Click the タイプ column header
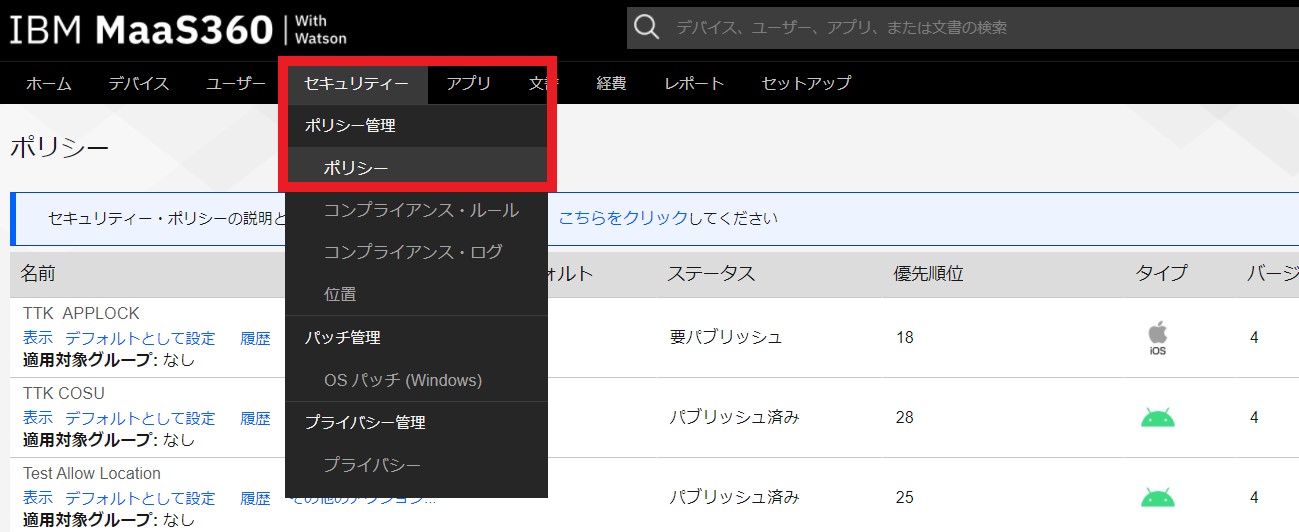Image resolution: width=1299 pixels, height=532 pixels. 1161,274
